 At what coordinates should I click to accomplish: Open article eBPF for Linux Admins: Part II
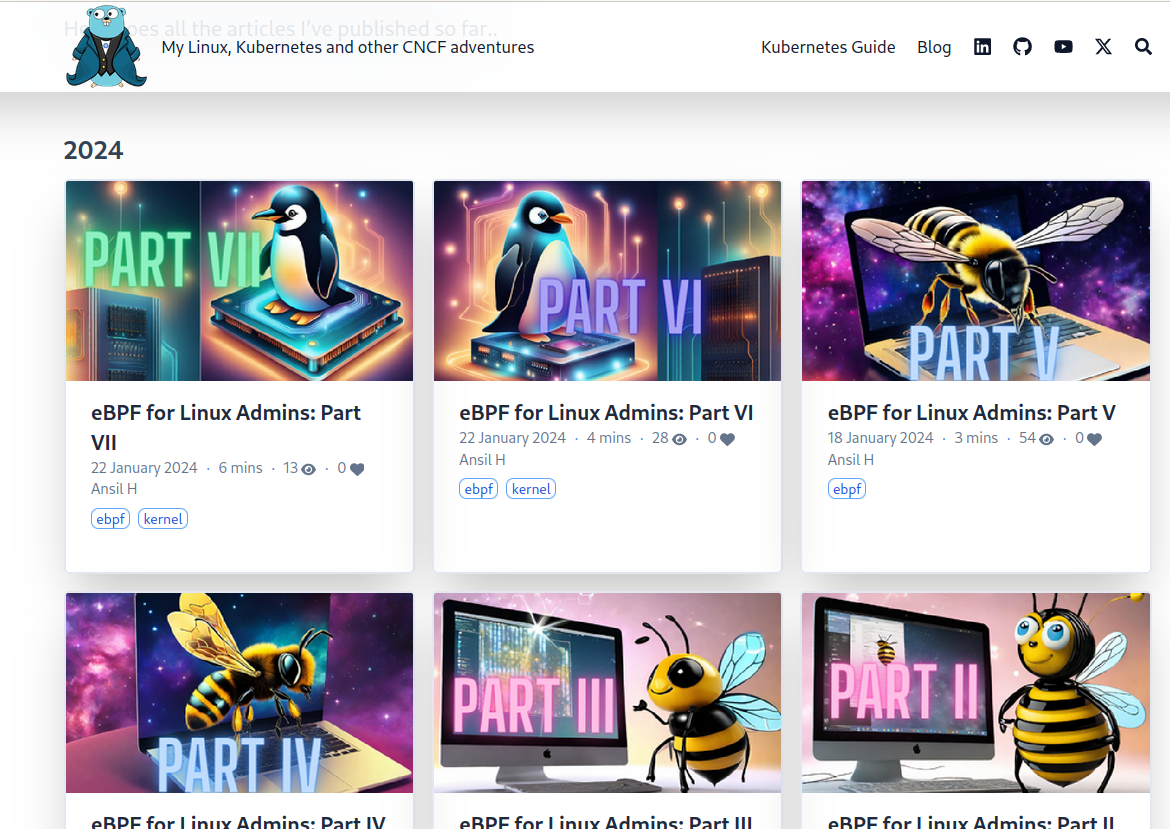971,821
